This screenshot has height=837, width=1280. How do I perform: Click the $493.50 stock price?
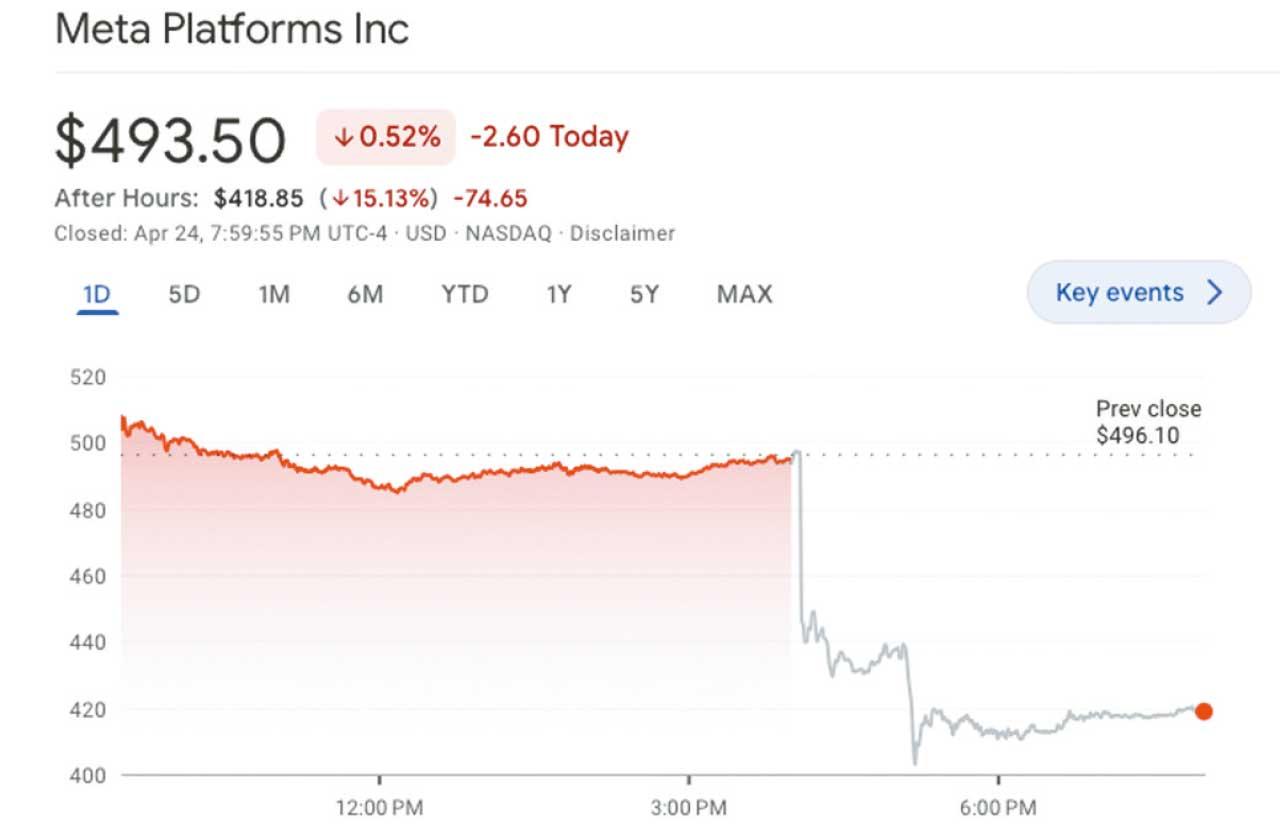point(170,141)
